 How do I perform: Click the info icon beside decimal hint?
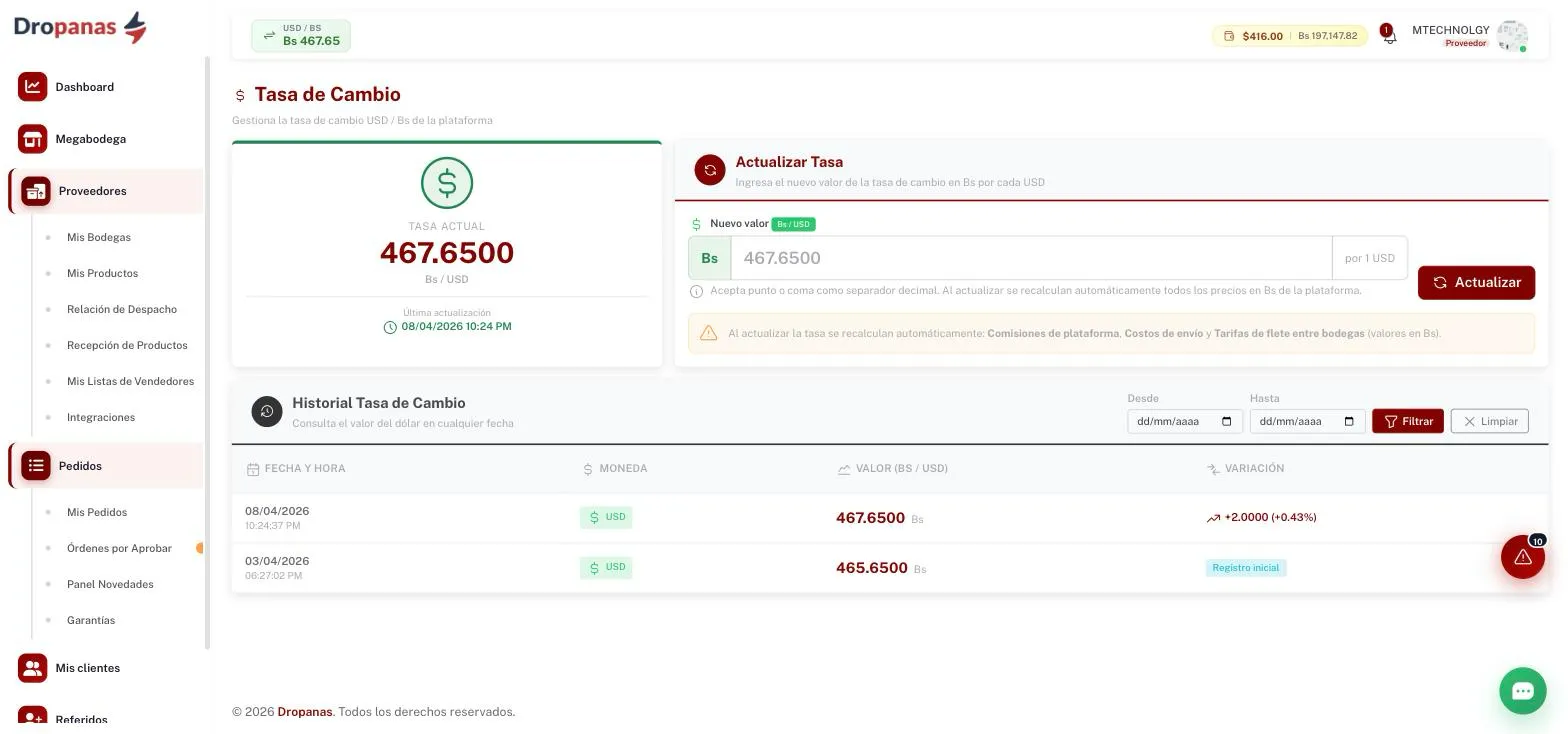coord(697,291)
